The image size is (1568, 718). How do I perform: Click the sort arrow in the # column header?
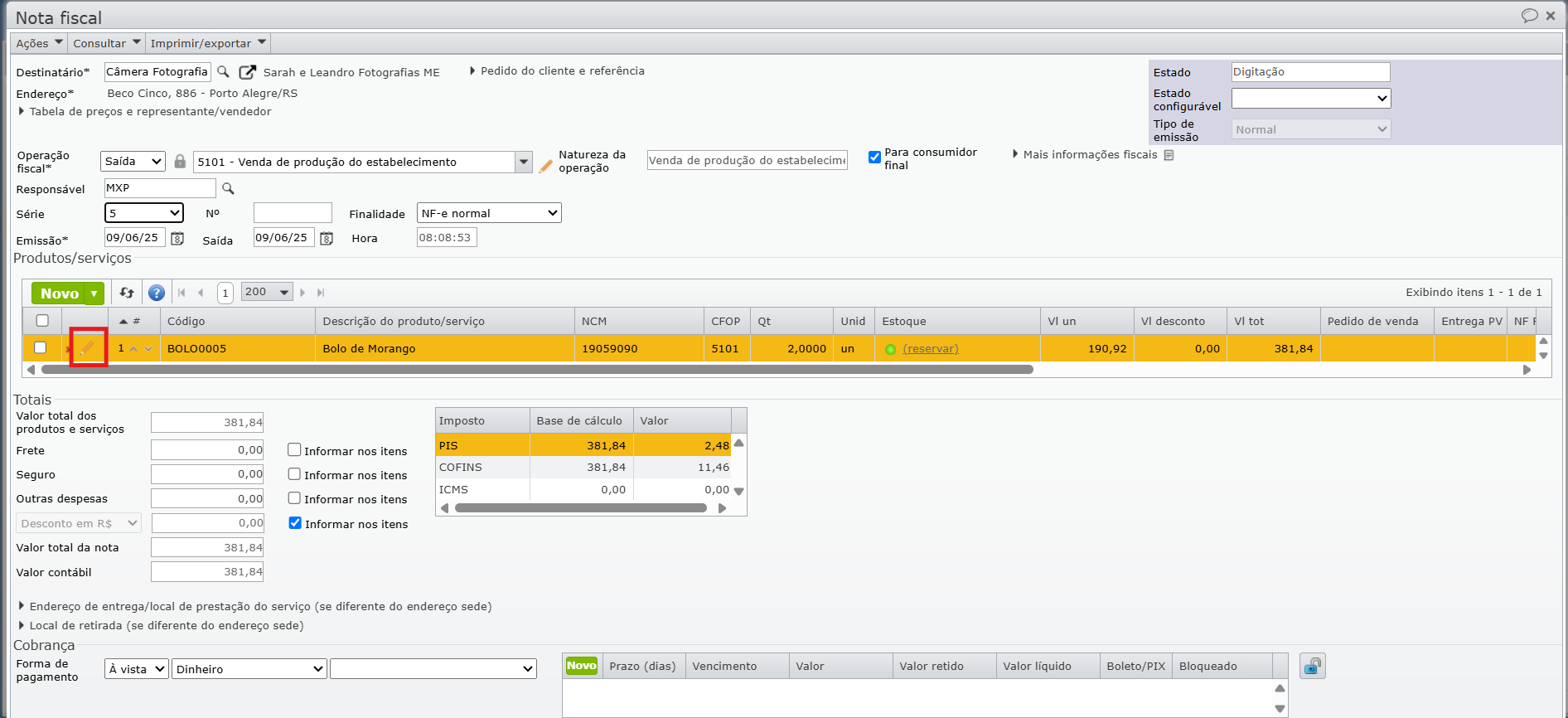point(123,322)
